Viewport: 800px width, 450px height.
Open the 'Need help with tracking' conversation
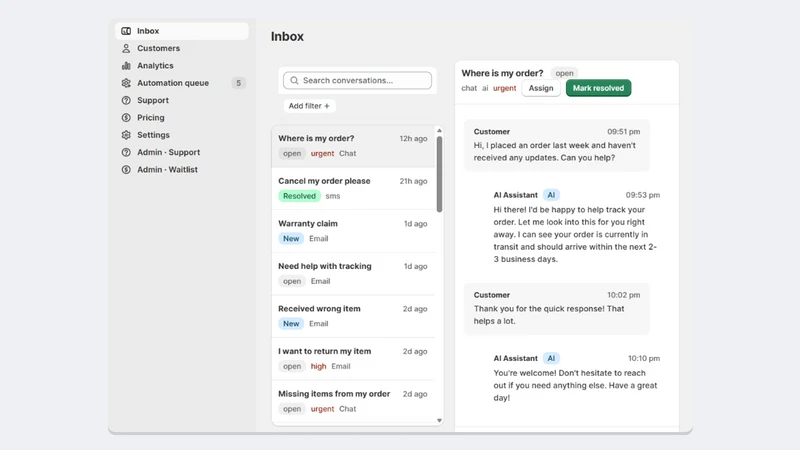point(353,273)
